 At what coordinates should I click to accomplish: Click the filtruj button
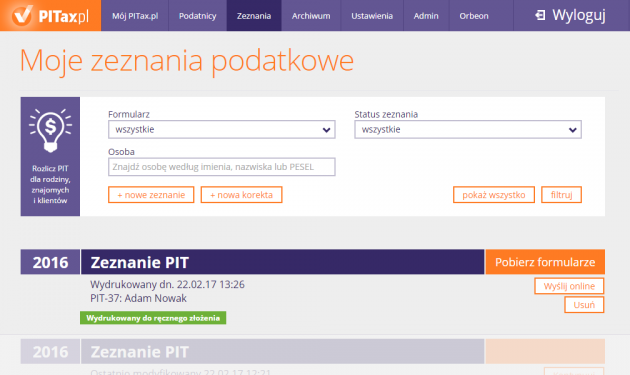pyautogui.click(x=561, y=195)
